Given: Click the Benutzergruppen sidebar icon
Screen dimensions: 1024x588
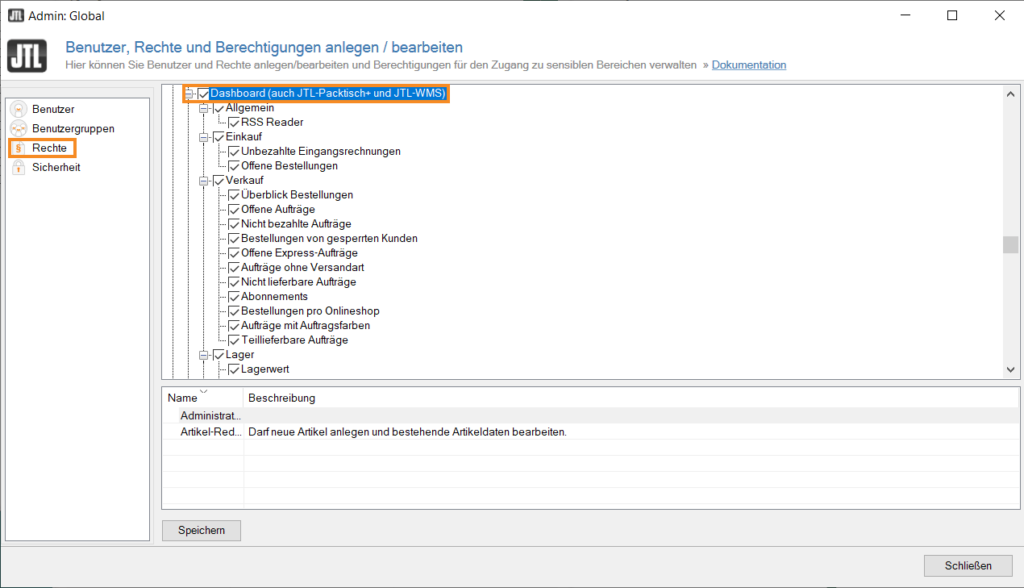Looking at the screenshot, I should [x=18, y=129].
